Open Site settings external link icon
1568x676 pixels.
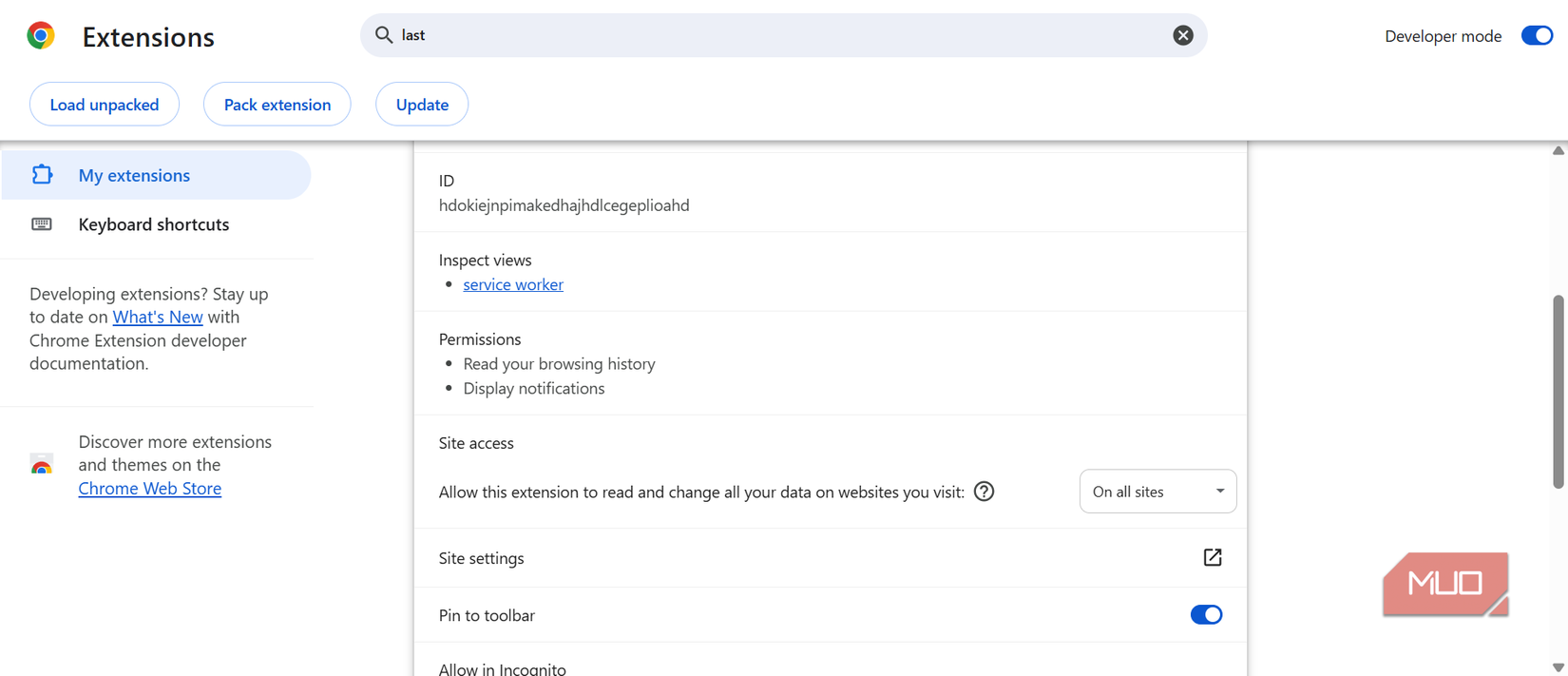point(1213,557)
